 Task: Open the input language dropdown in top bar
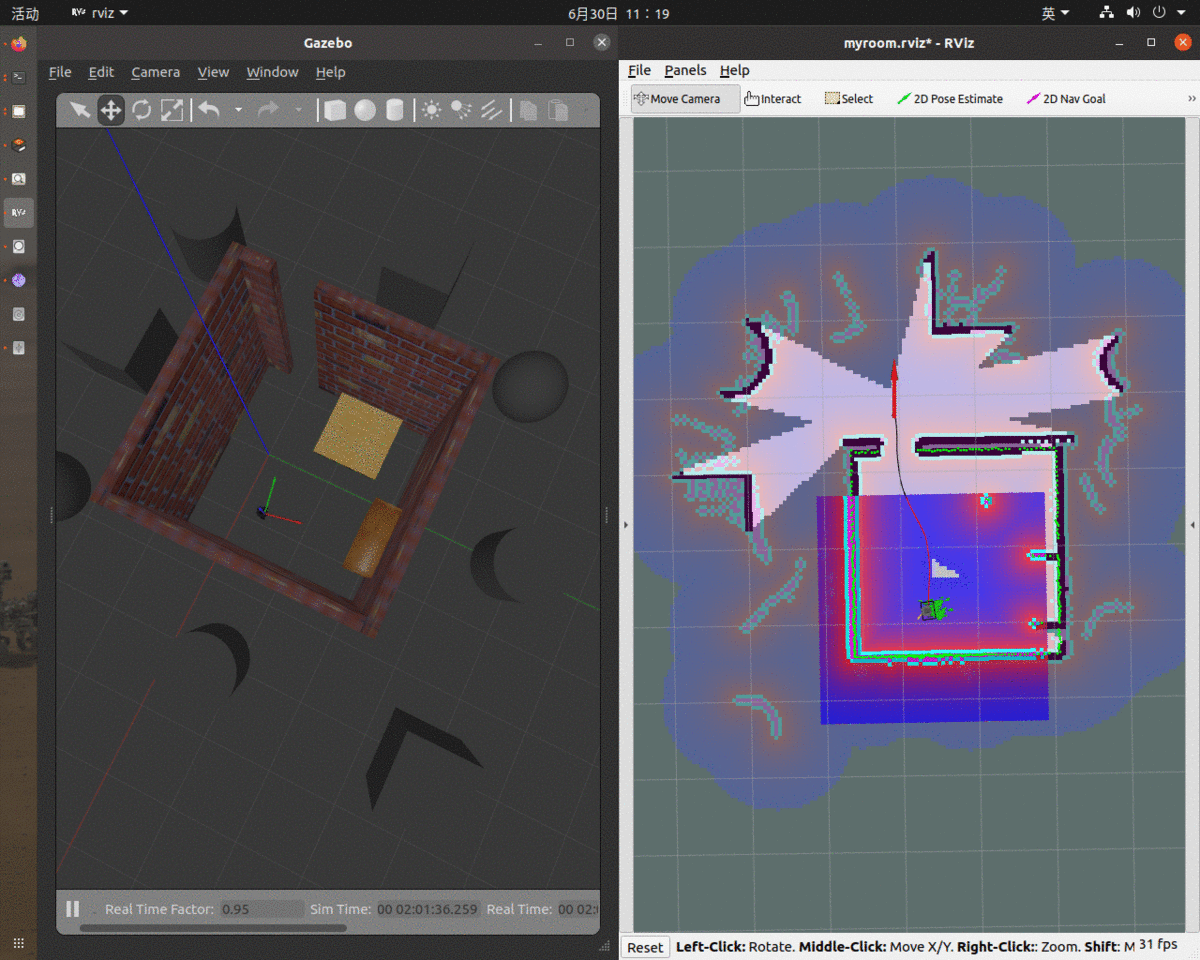1055,13
